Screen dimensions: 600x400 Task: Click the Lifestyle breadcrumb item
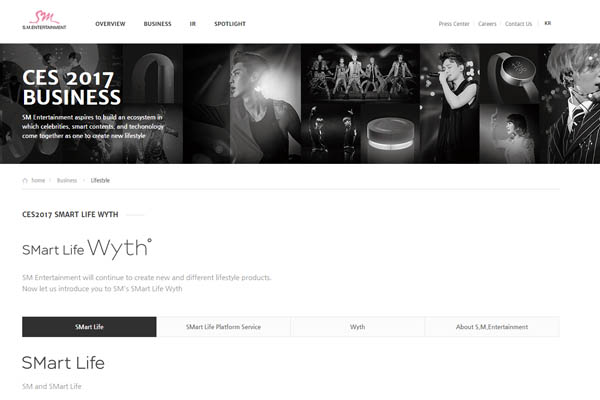click(100, 180)
